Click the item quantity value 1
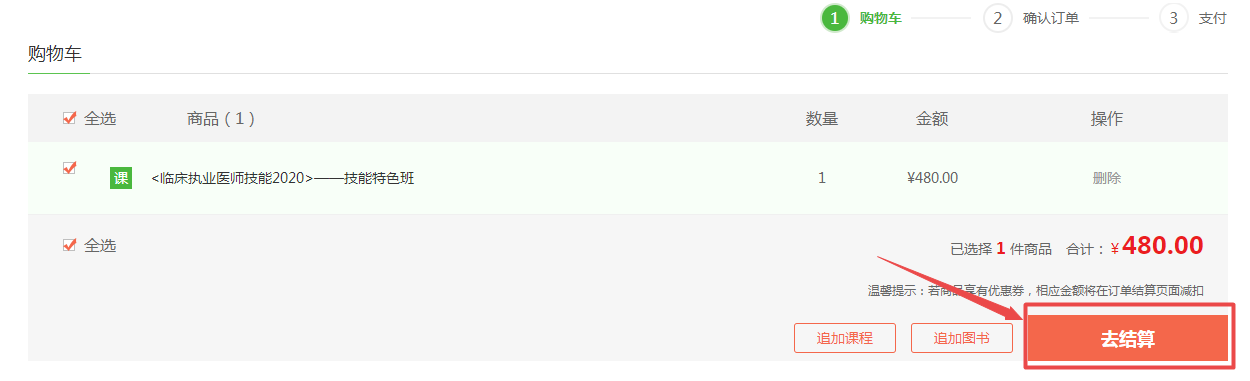 click(822, 178)
